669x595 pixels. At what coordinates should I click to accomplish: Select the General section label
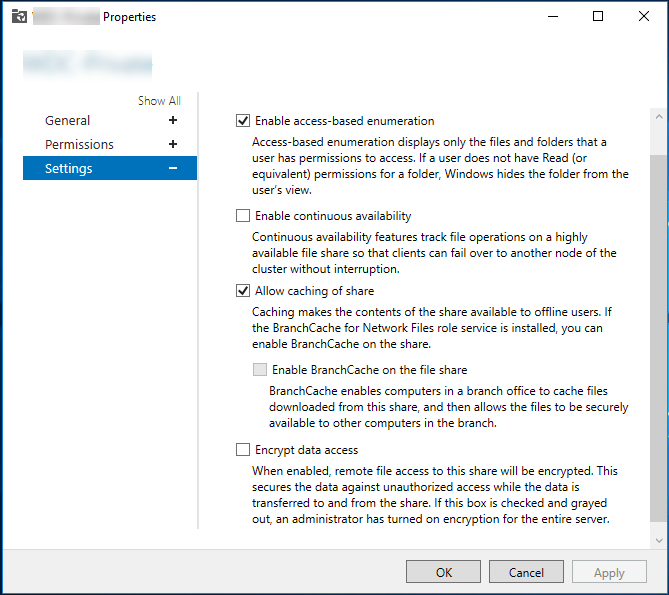pyautogui.click(x=67, y=120)
